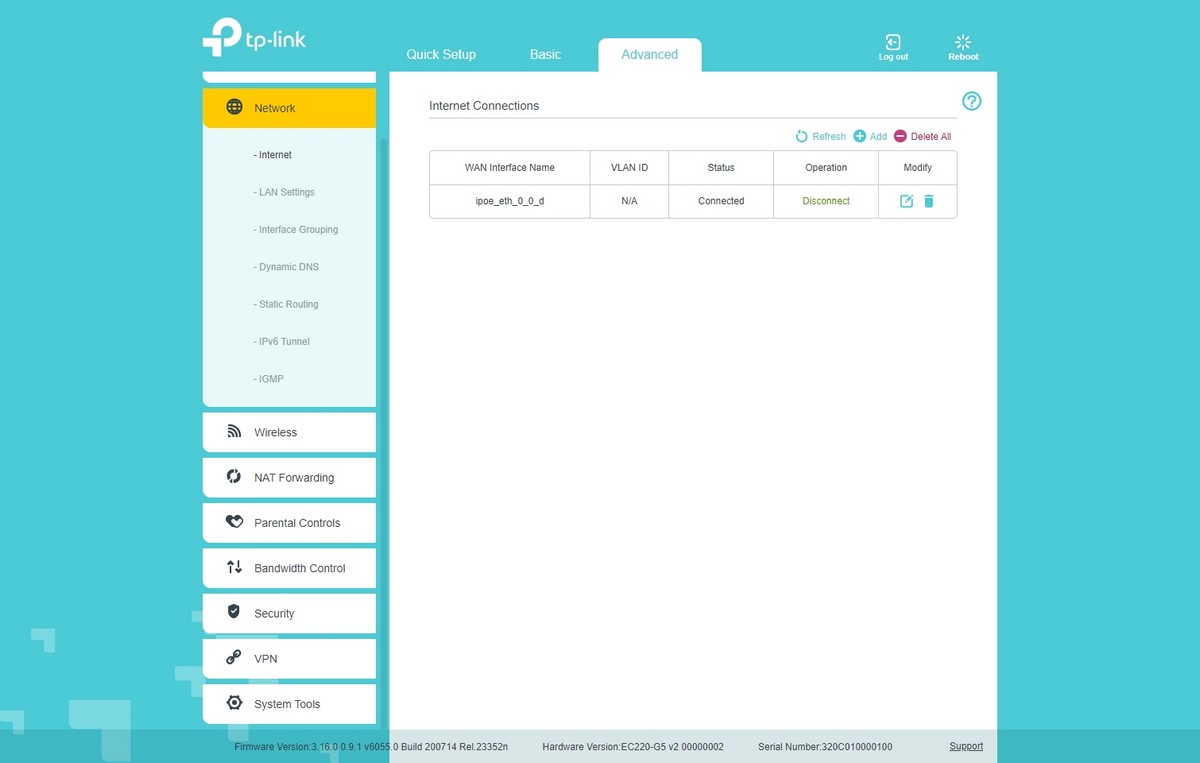Click the Hardware Version text in footer

click(x=633, y=747)
